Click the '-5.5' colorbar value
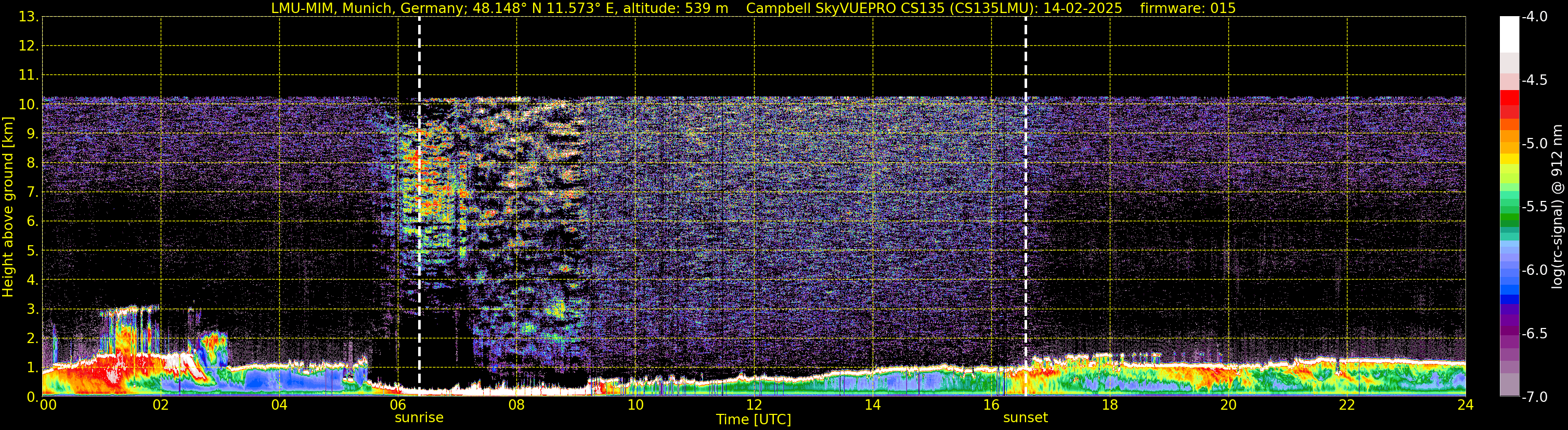The width and height of the screenshot is (1568, 430). [x=1535, y=207]
